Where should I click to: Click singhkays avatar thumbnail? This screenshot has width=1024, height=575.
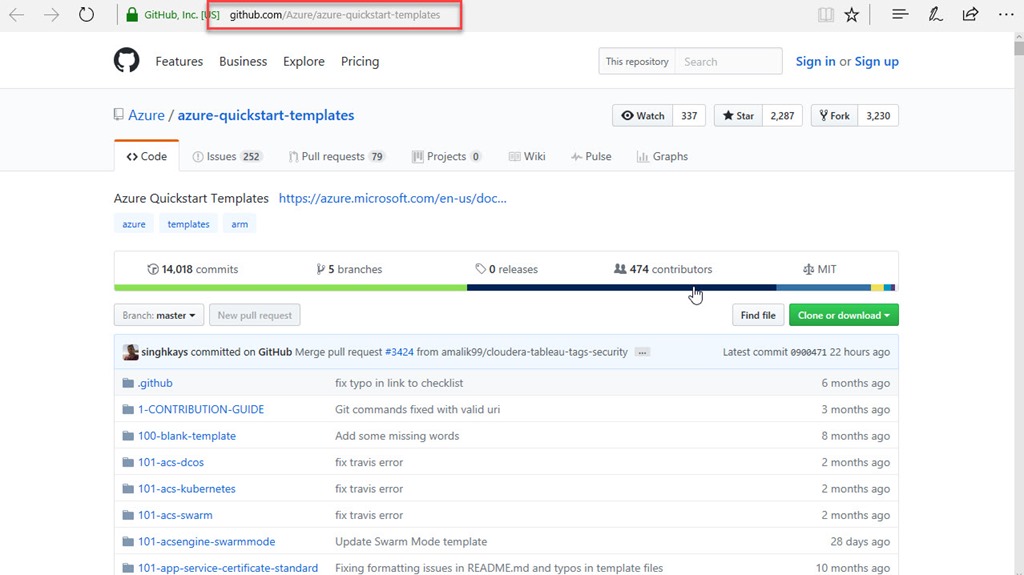[130, 352]
